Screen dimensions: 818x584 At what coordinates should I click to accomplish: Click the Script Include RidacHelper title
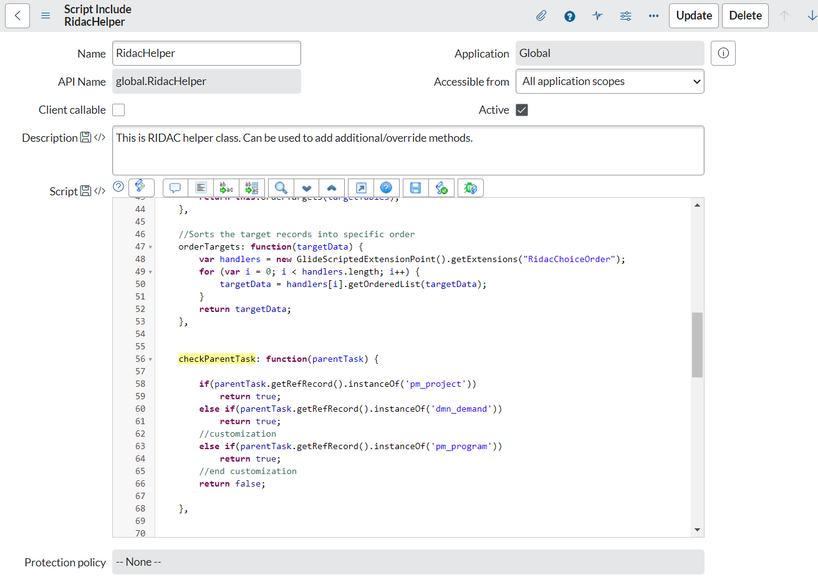click(98, 16)
